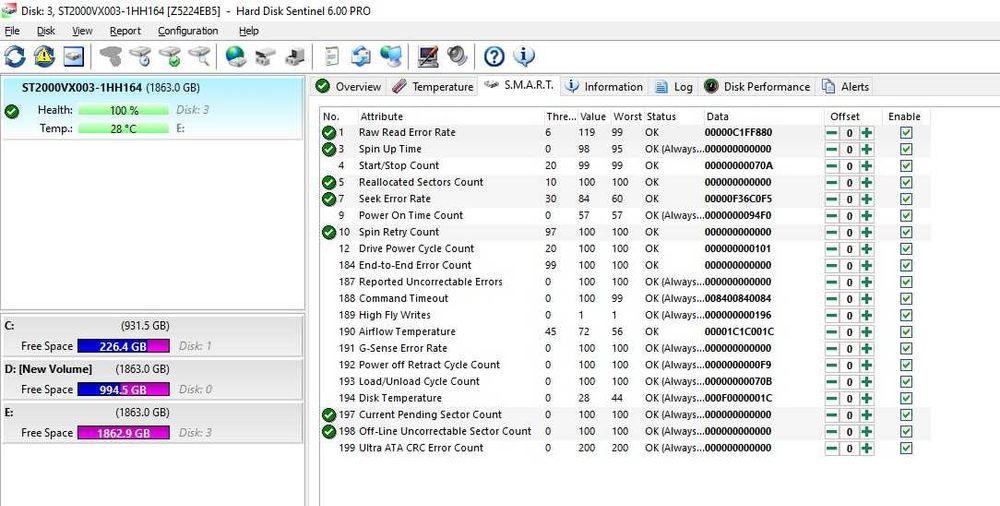Viewport: 1000px width, 506px height.
Task: Sort by the Worst column header
Action: coord(626,117)
